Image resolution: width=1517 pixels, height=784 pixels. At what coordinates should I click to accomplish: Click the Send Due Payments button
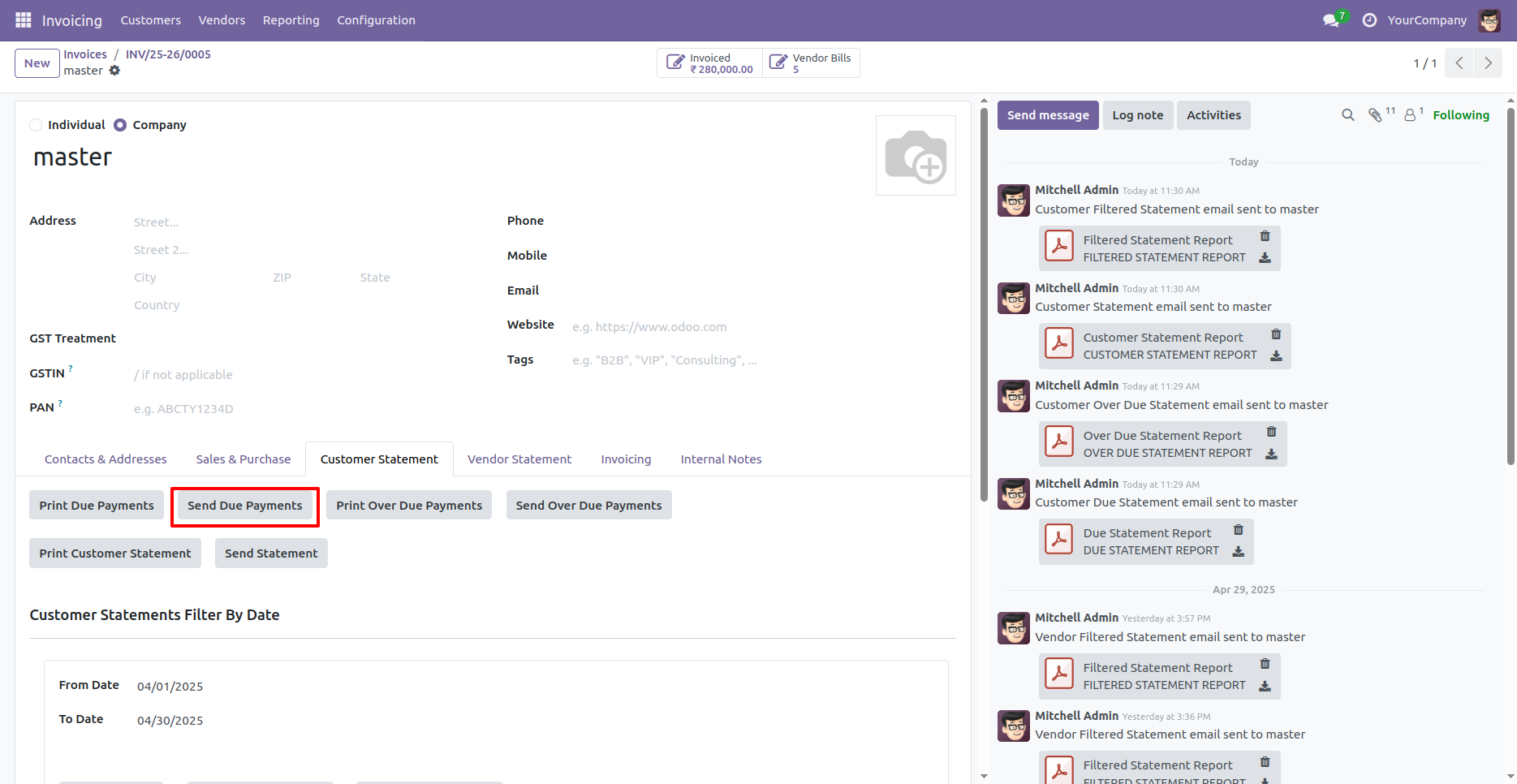(x=244, y=505)
